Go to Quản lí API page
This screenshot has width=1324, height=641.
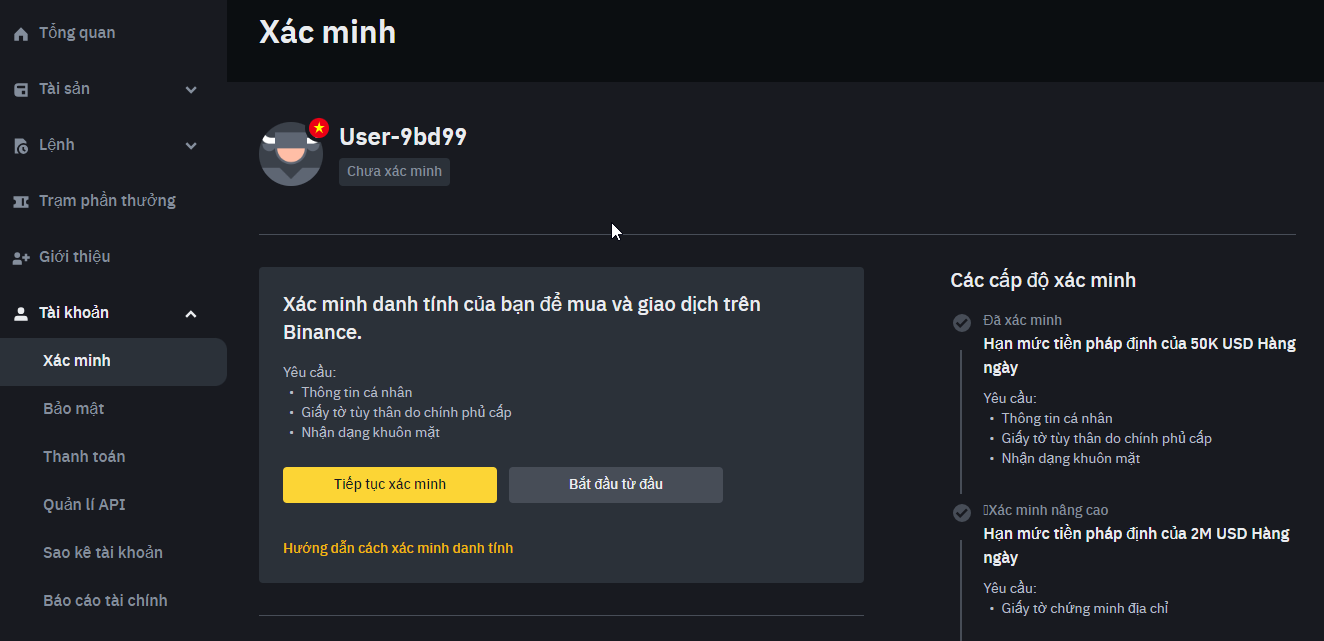84,505
